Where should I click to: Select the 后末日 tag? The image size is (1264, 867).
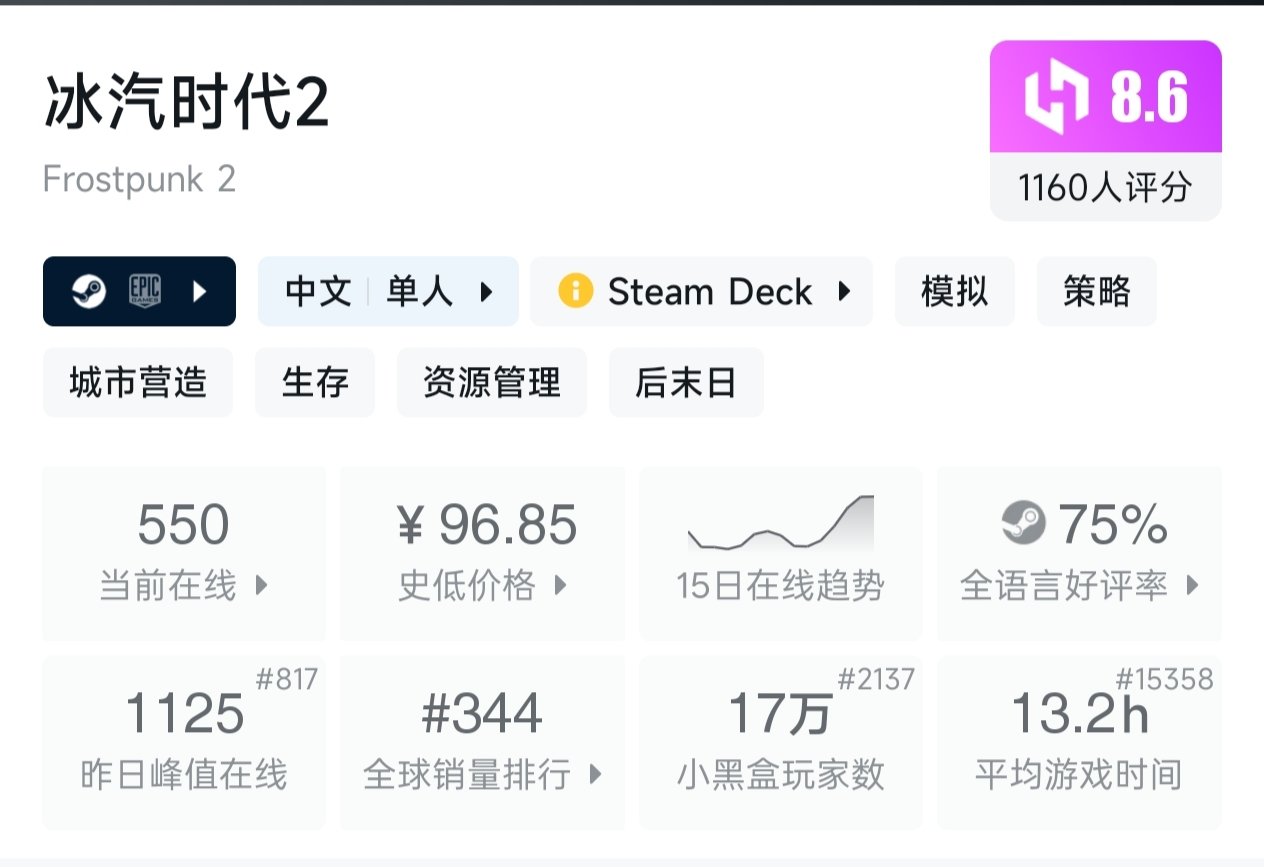(x=685, y=383)
